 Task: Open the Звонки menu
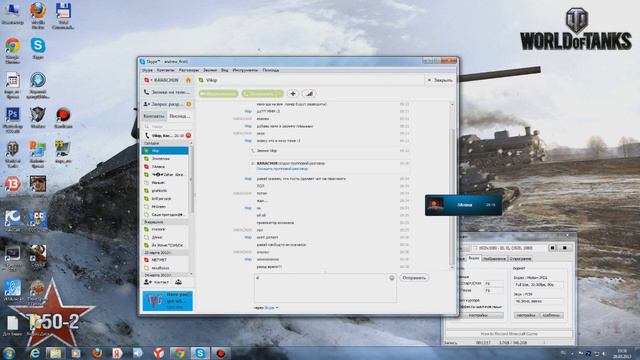pos(210,70)
